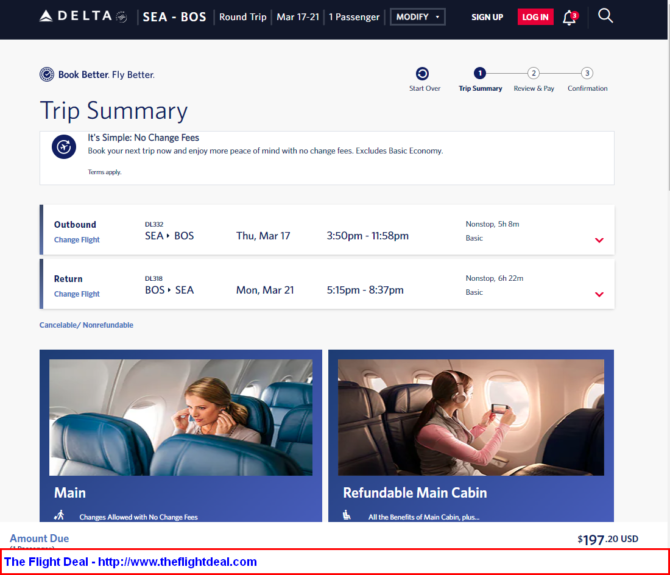Screen dimensions: 670x575
Task: Select the Trip Summary step 1 indicator
Action: [x=480, y=73]
